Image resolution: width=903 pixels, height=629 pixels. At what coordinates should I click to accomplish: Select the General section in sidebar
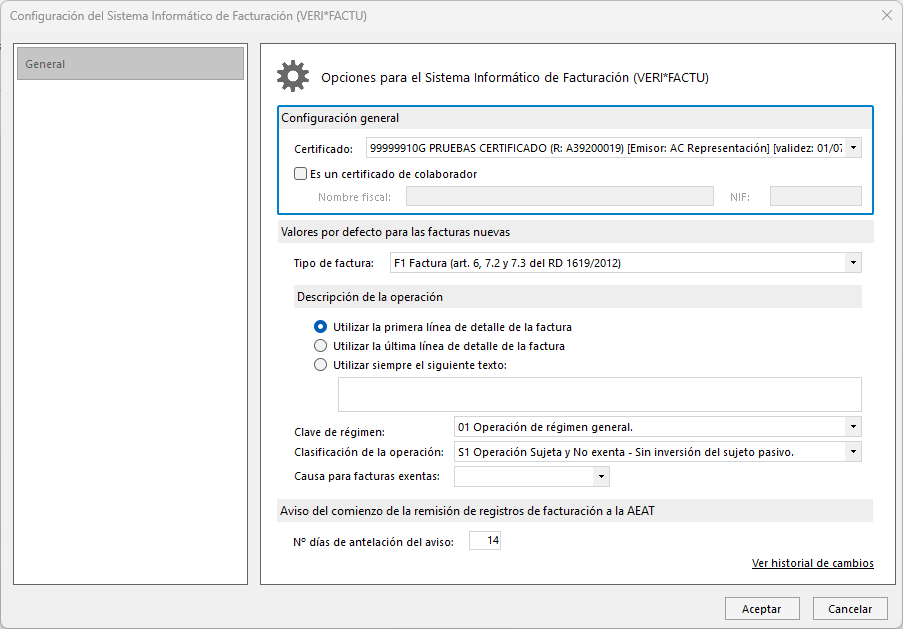tap(130, 63)
